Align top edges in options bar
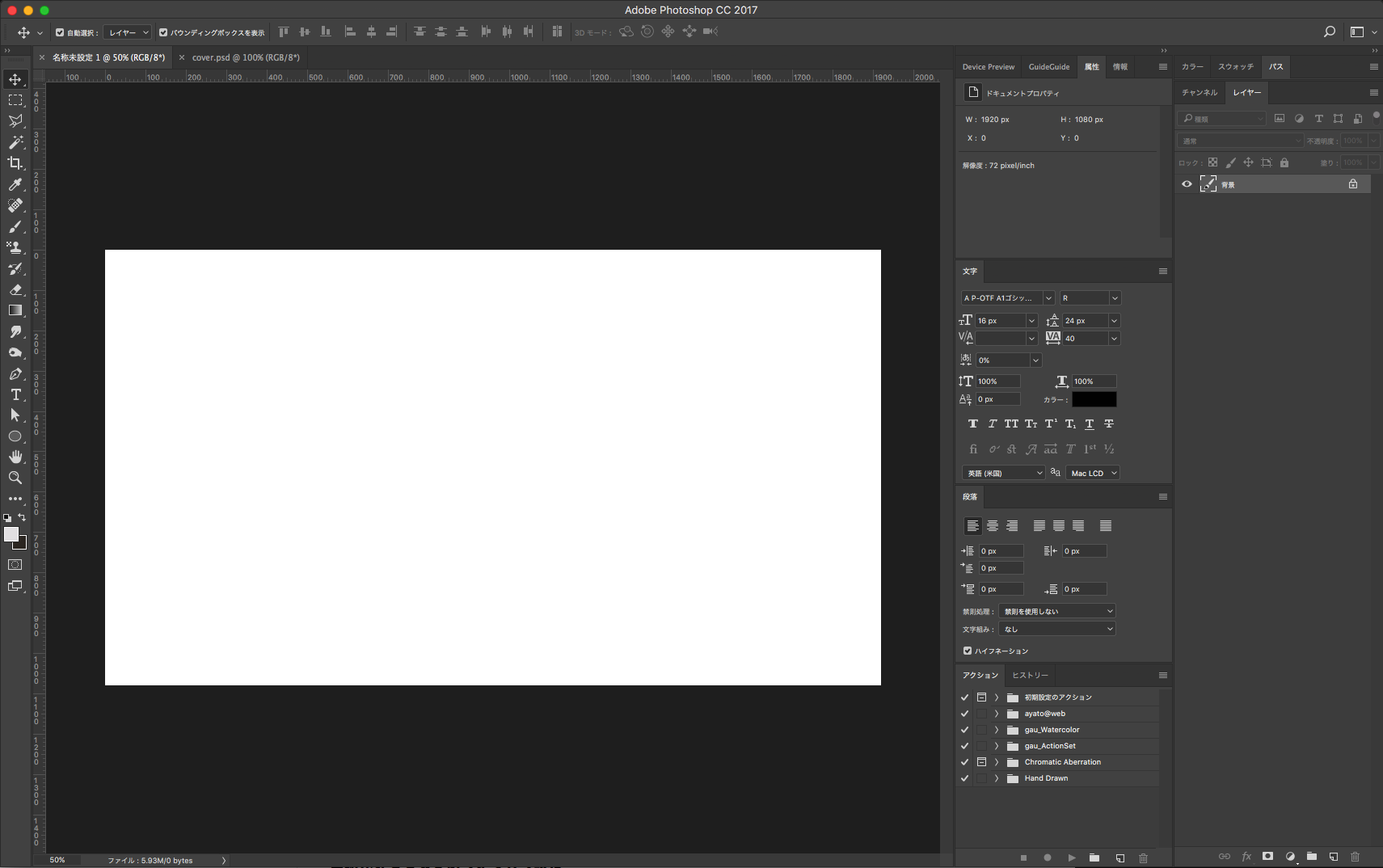The height and width of the screenshot is (868, 1383). 284,32
